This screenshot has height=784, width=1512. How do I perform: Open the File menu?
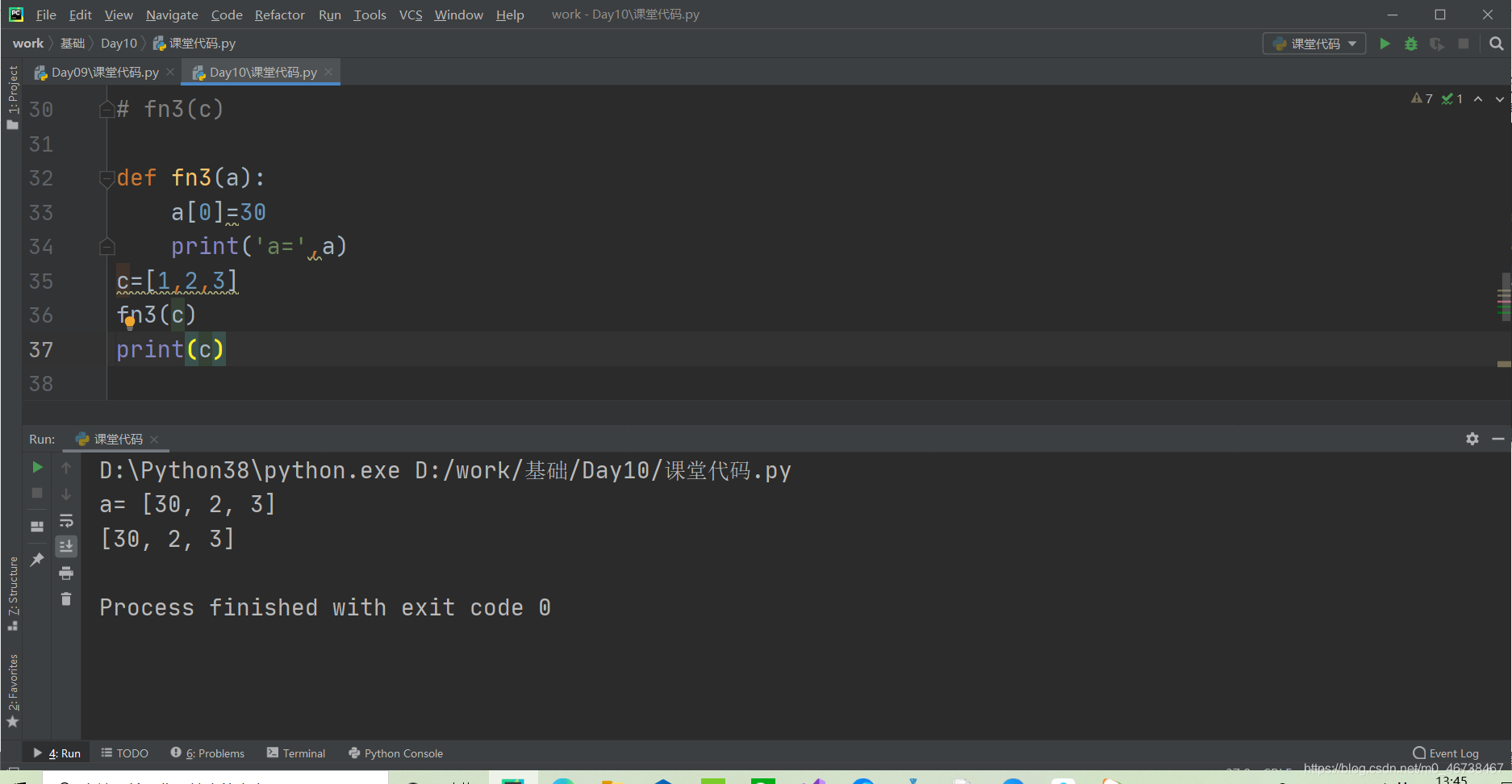pyautogui.click(x=46, y=15)
